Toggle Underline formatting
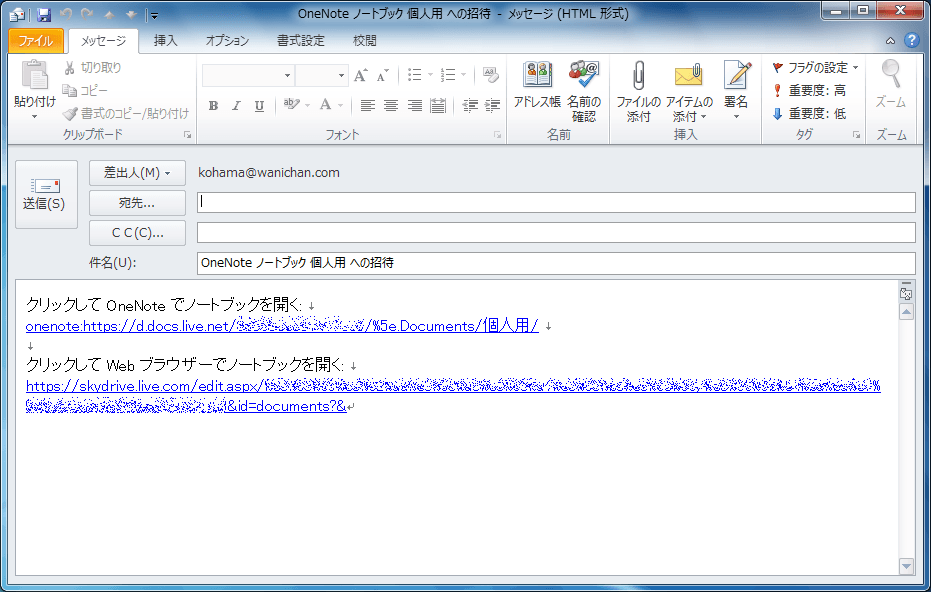 click(259, 106)
